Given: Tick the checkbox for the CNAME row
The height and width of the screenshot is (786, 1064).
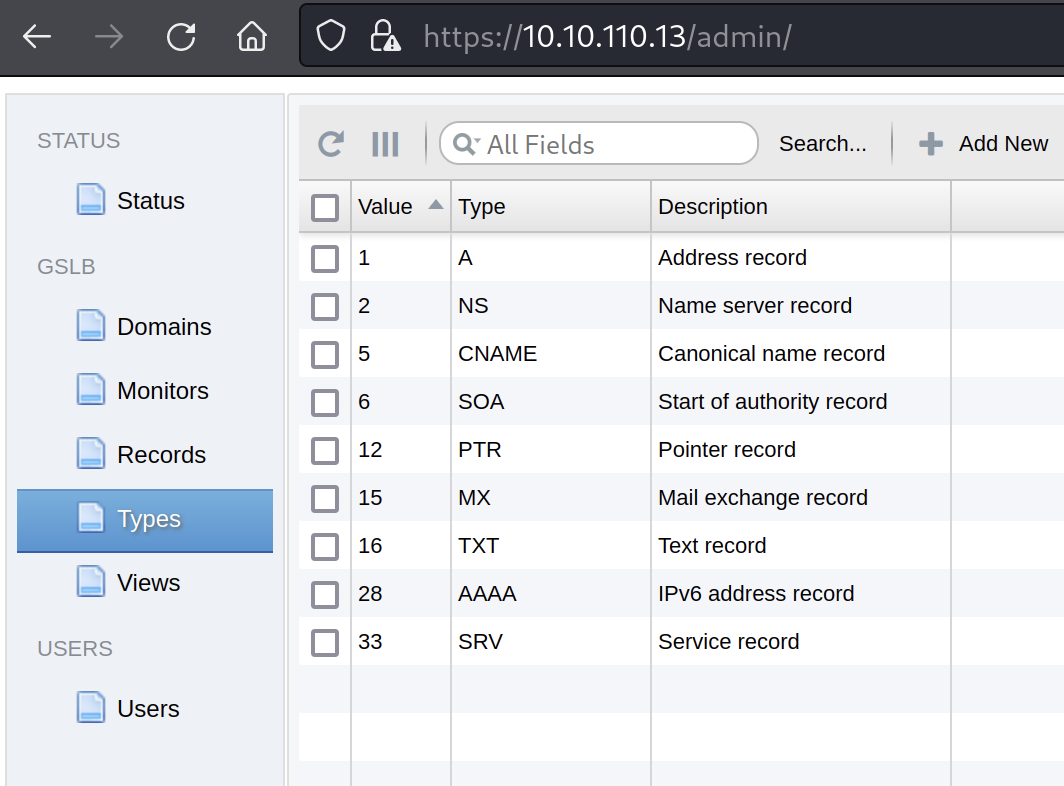Looking at the screenshot, I should click(x=325, y=355).
